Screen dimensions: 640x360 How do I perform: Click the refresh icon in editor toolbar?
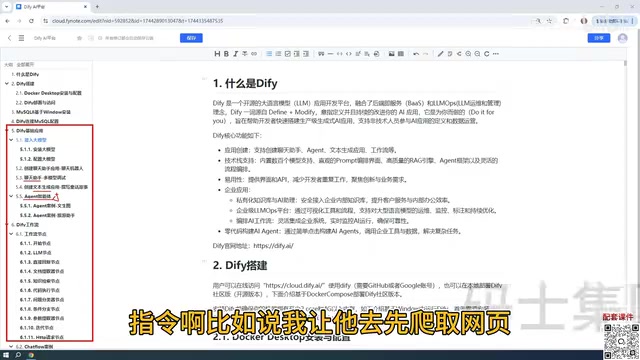[x=487, y=54]
